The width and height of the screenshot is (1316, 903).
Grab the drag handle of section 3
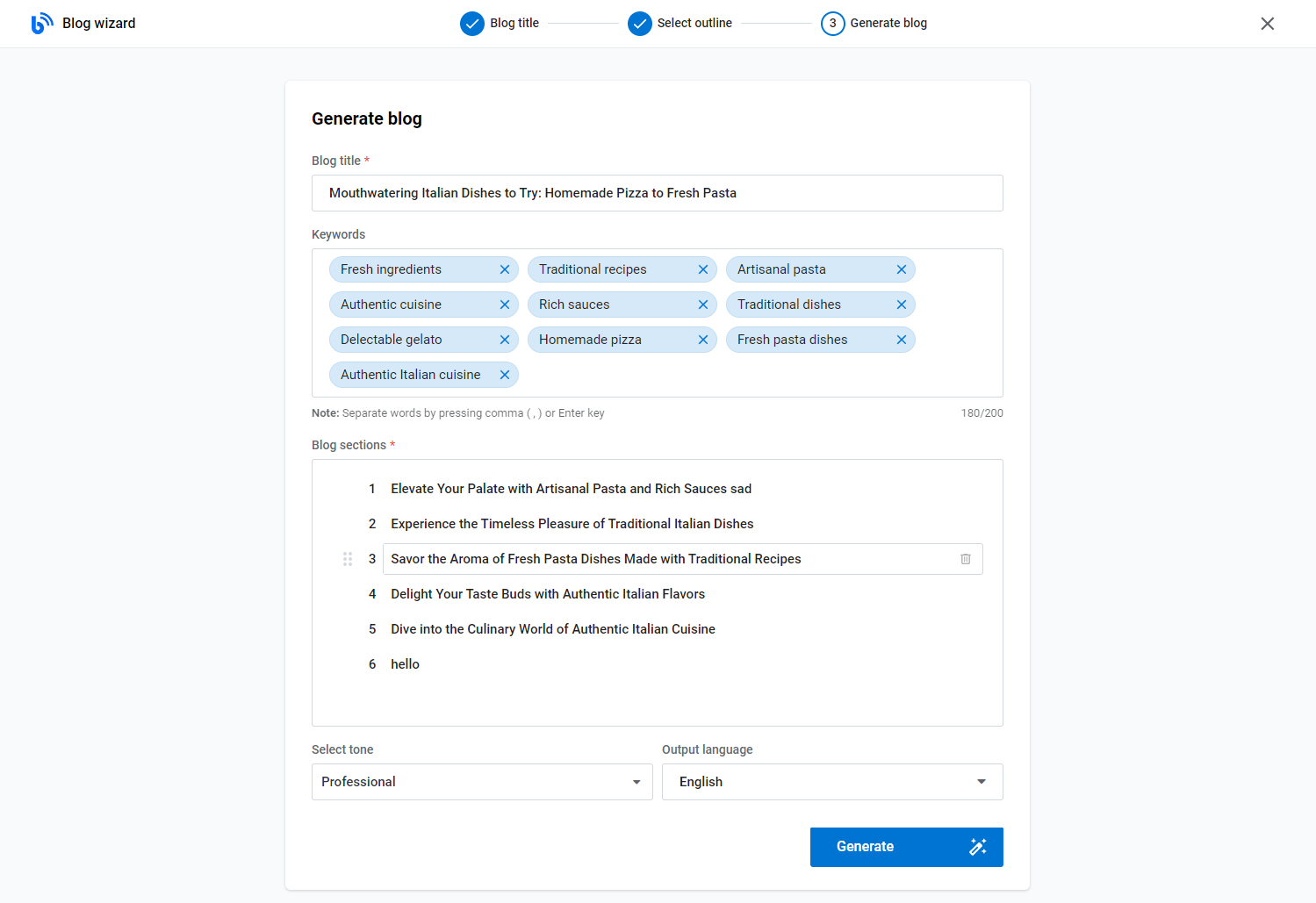(348, 559)
